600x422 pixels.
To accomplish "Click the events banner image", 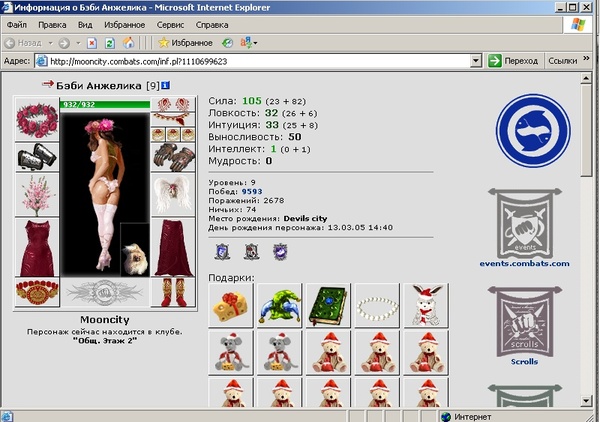I will pos(525,223).
